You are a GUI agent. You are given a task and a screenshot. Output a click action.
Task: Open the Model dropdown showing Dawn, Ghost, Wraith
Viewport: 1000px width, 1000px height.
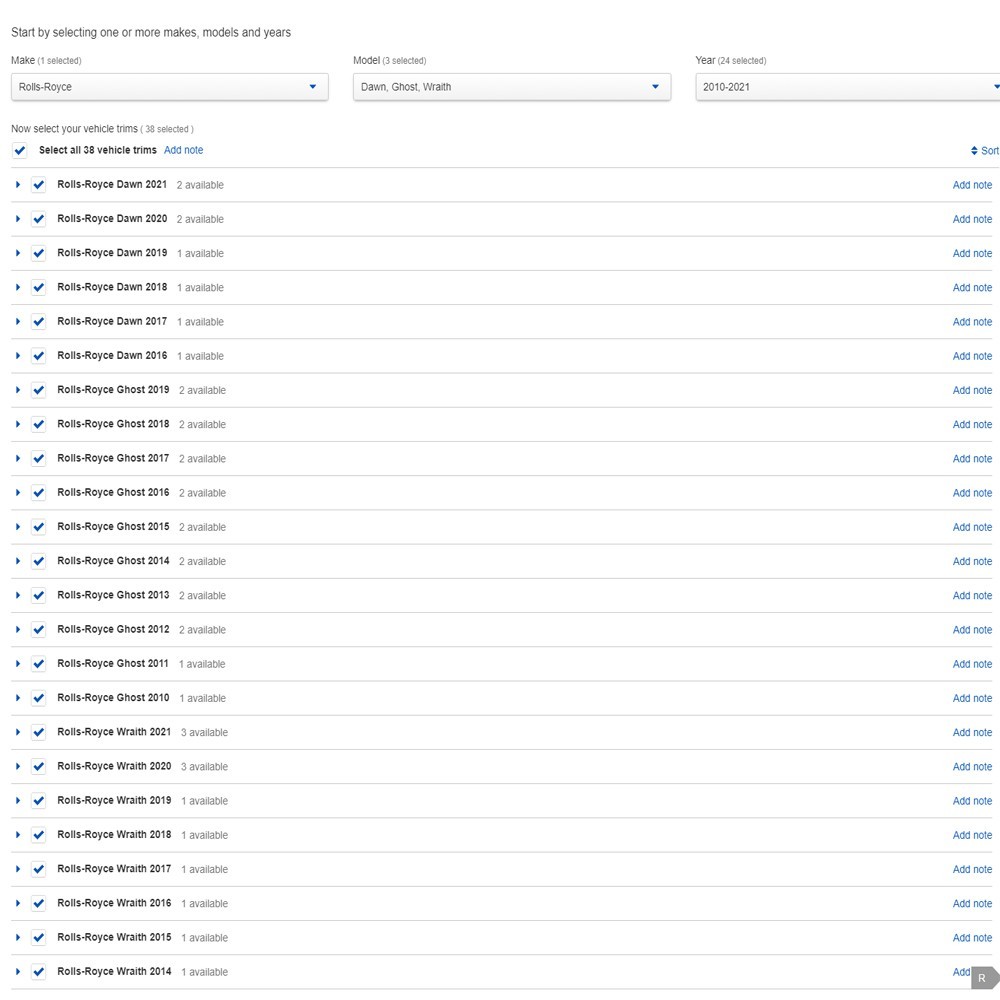coord(511,87)
